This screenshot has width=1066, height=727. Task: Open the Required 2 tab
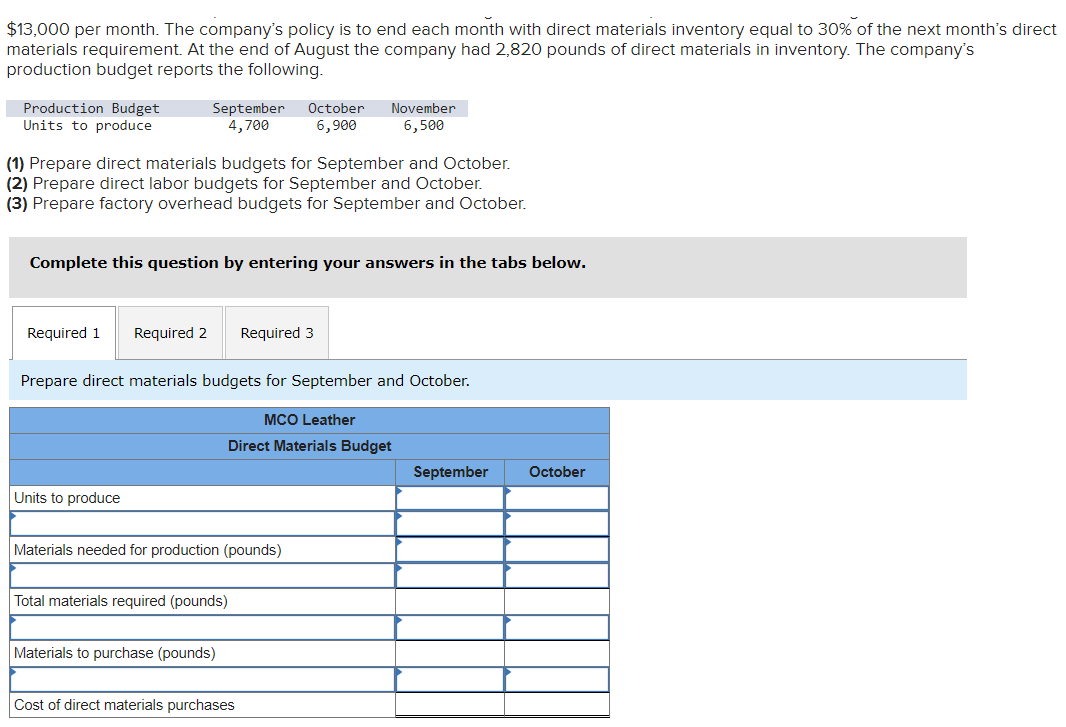click(x=170, y=333)
